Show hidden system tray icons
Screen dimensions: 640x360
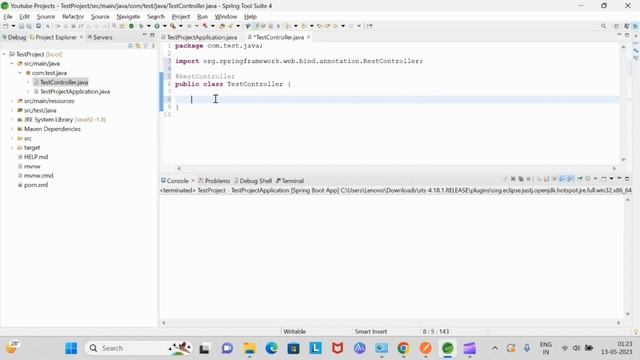tap(495, 348)
